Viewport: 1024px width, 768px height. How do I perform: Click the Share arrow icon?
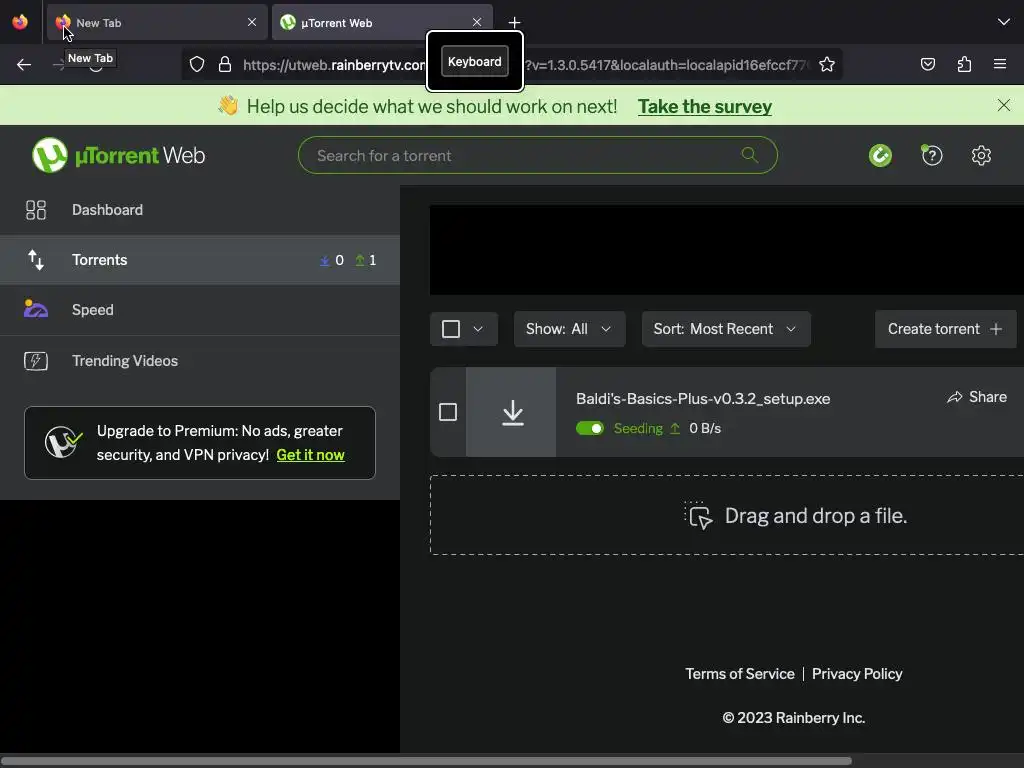pyautogui.click(x=955, y=397)
